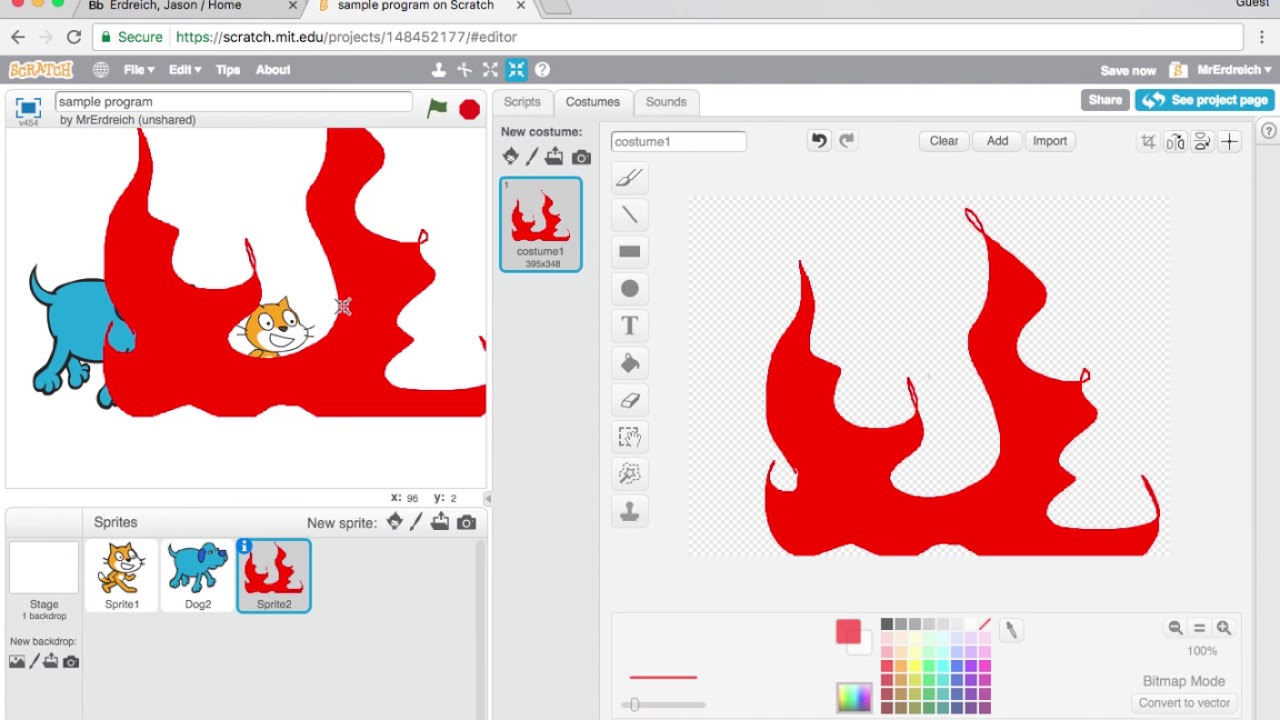Viewport: 1280px width, 720px height.
Task: Click the Import button
Action: [x=1050, y=141]
